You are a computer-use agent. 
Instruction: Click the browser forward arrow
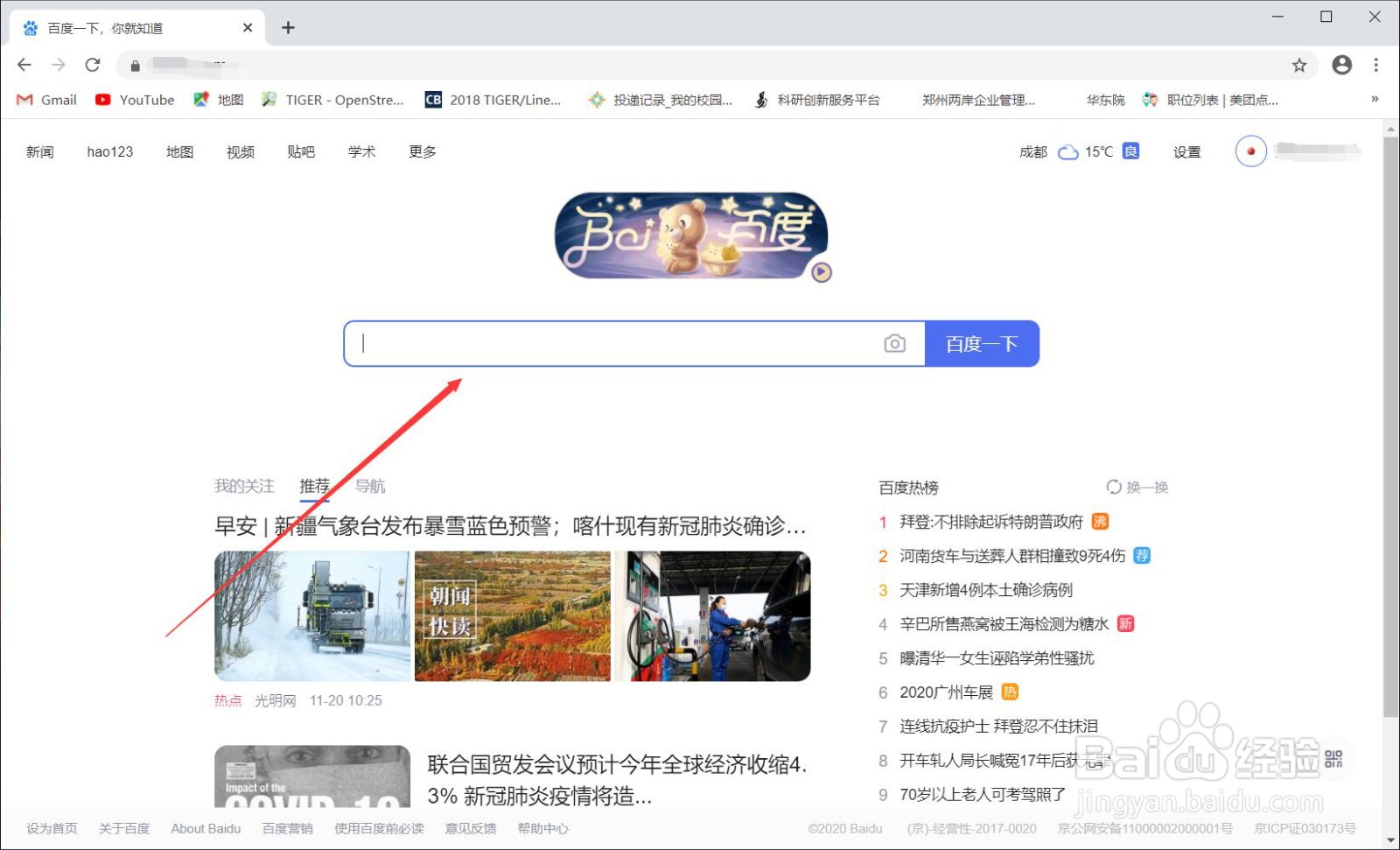pos(59,65)
